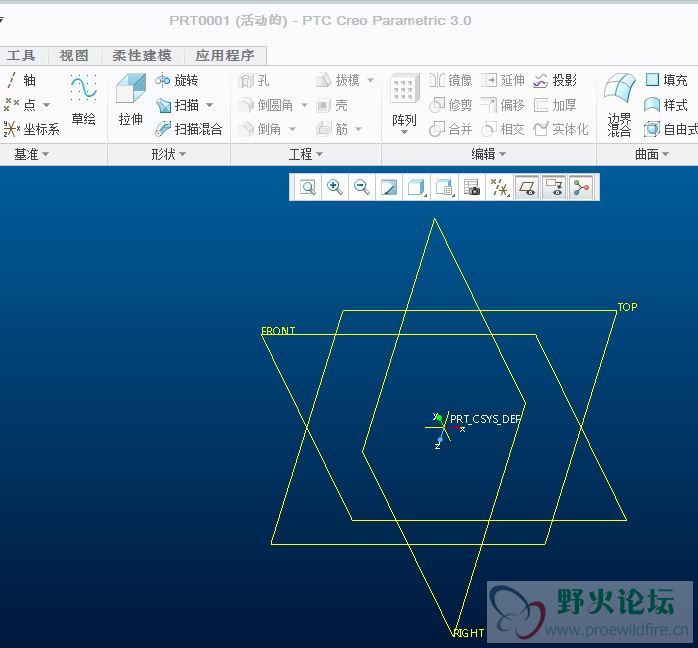698x648 pixels.
Task: Click the 填充 (Fill) surface tool
Action: tap(666, 80)
